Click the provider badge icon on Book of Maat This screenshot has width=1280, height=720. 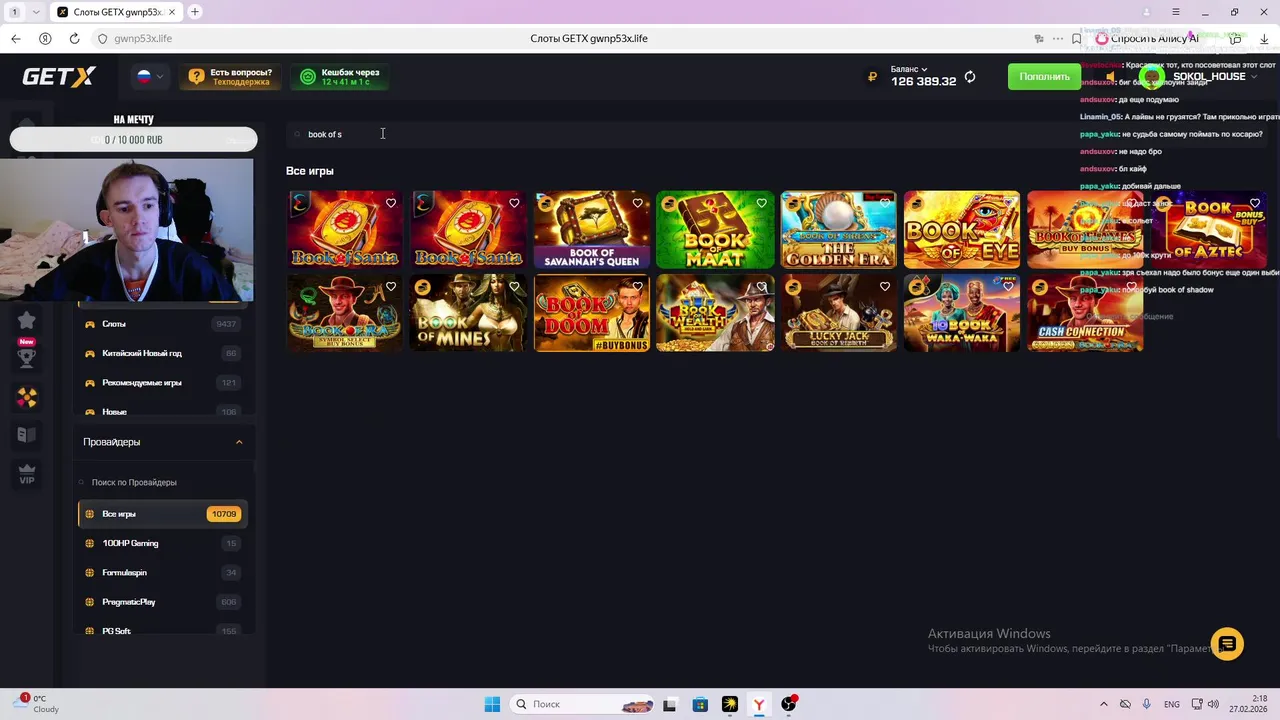(x=669, y=203)
